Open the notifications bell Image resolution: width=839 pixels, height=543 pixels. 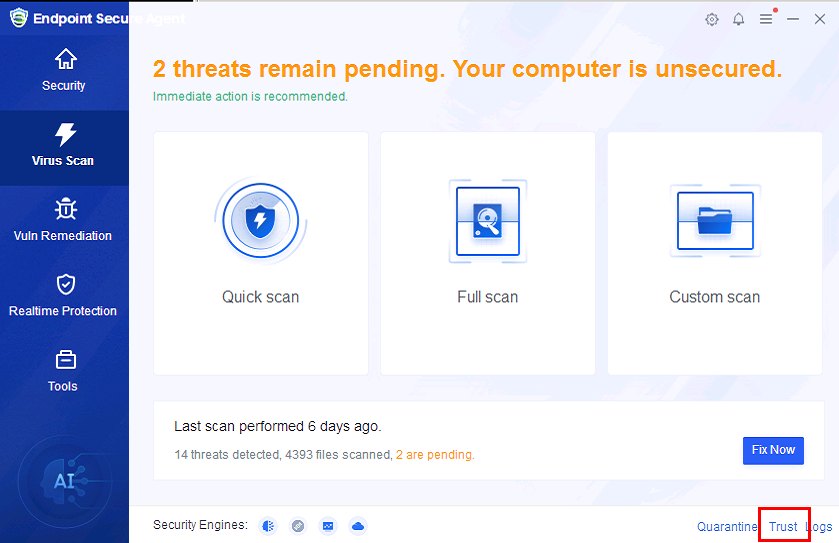point(739,19)
